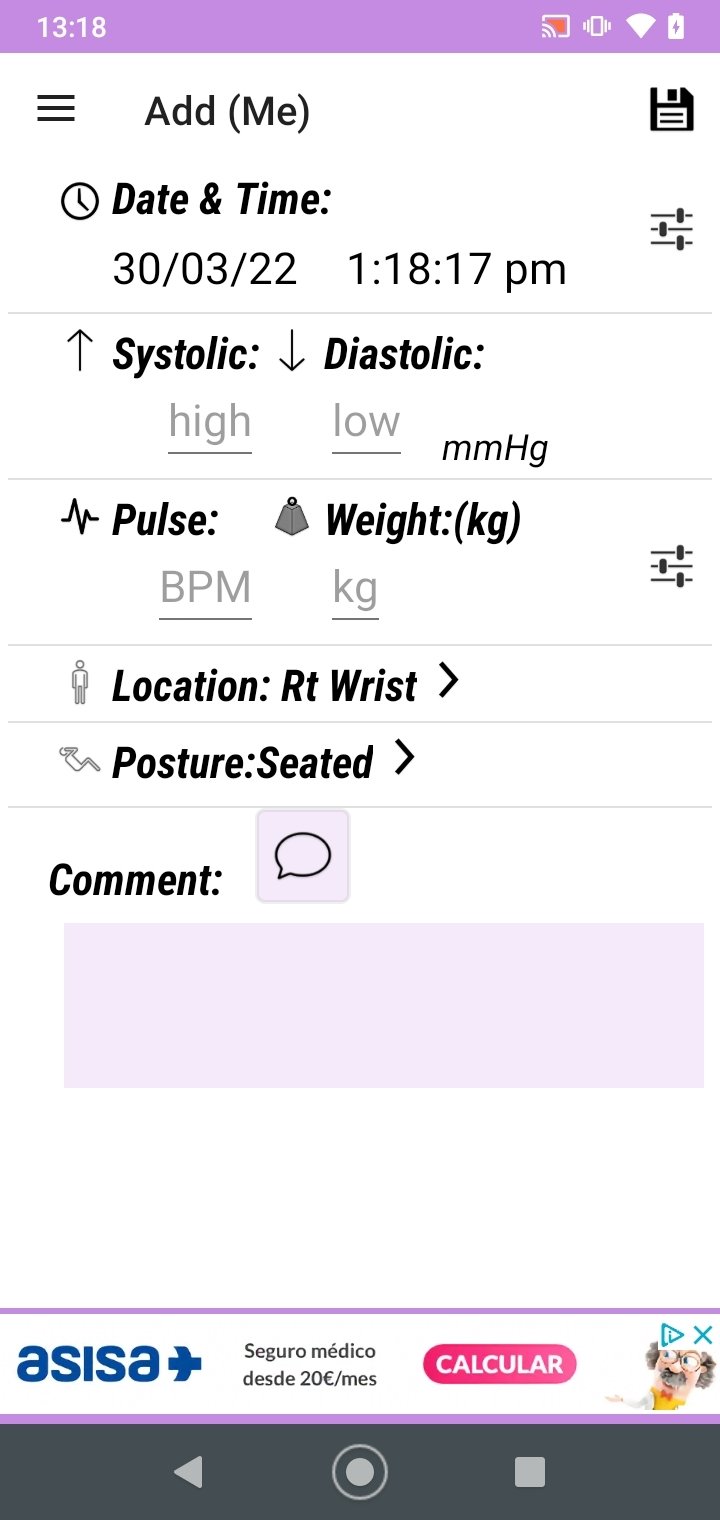
Task: Focus the weight kg input field
Action: point(355,590)
